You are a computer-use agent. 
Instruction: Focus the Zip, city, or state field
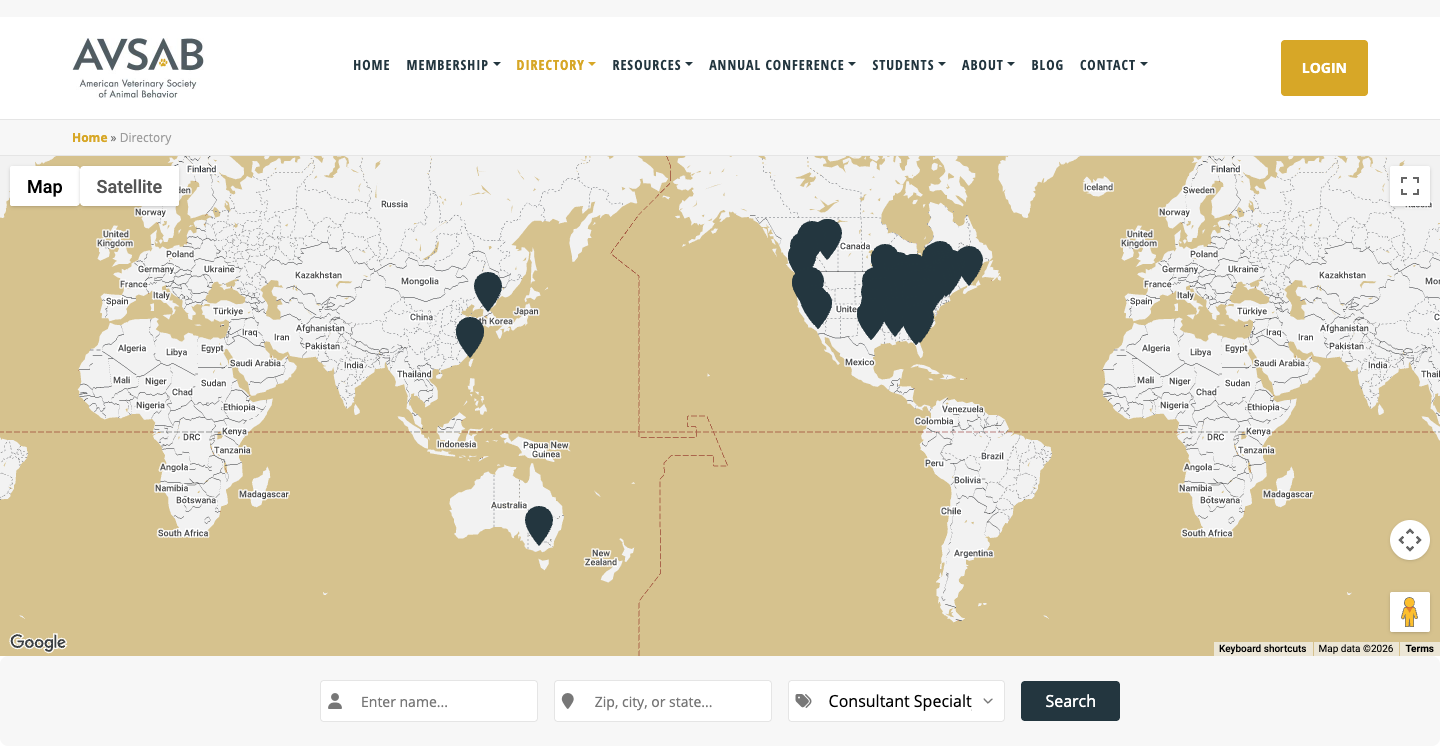(x=663, y=701)
